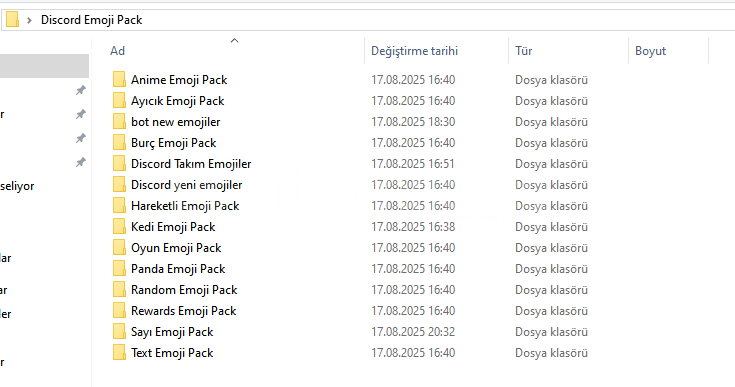The height and width of the screenshot is (387, 735).
Task: Select the Random Emoji Pack folder icon
Action: (119, 290)
